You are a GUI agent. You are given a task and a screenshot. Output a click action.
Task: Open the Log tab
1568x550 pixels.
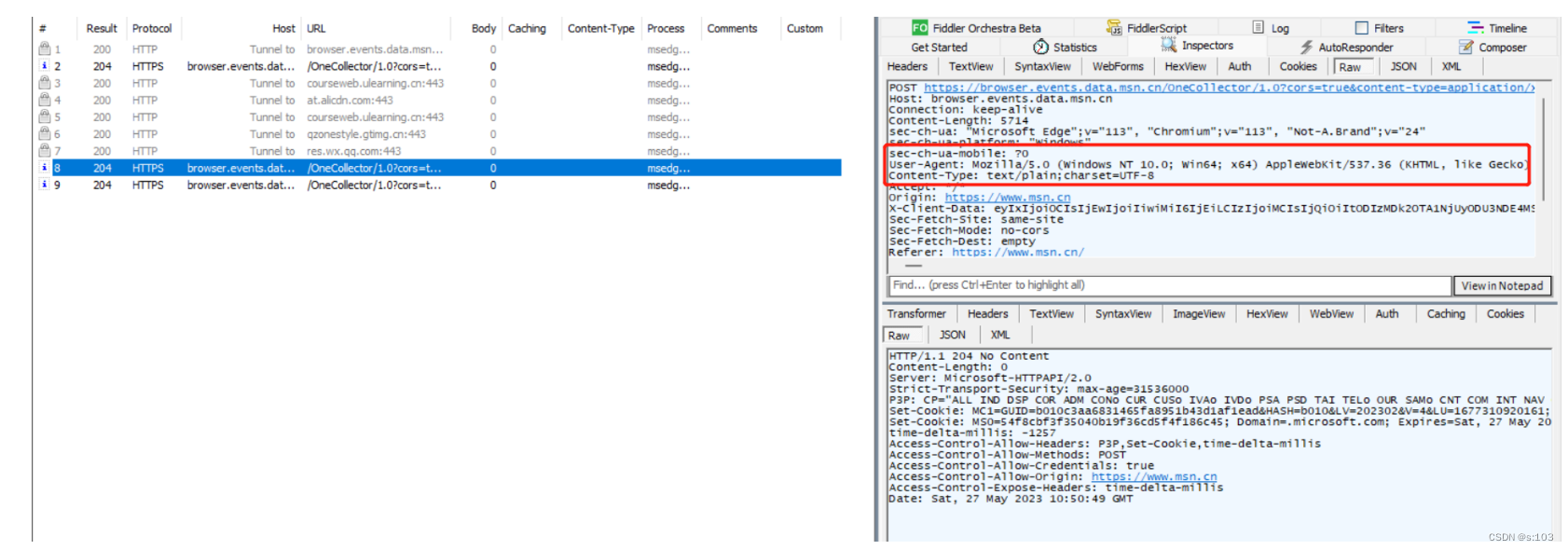click(x=1271, y=28)
